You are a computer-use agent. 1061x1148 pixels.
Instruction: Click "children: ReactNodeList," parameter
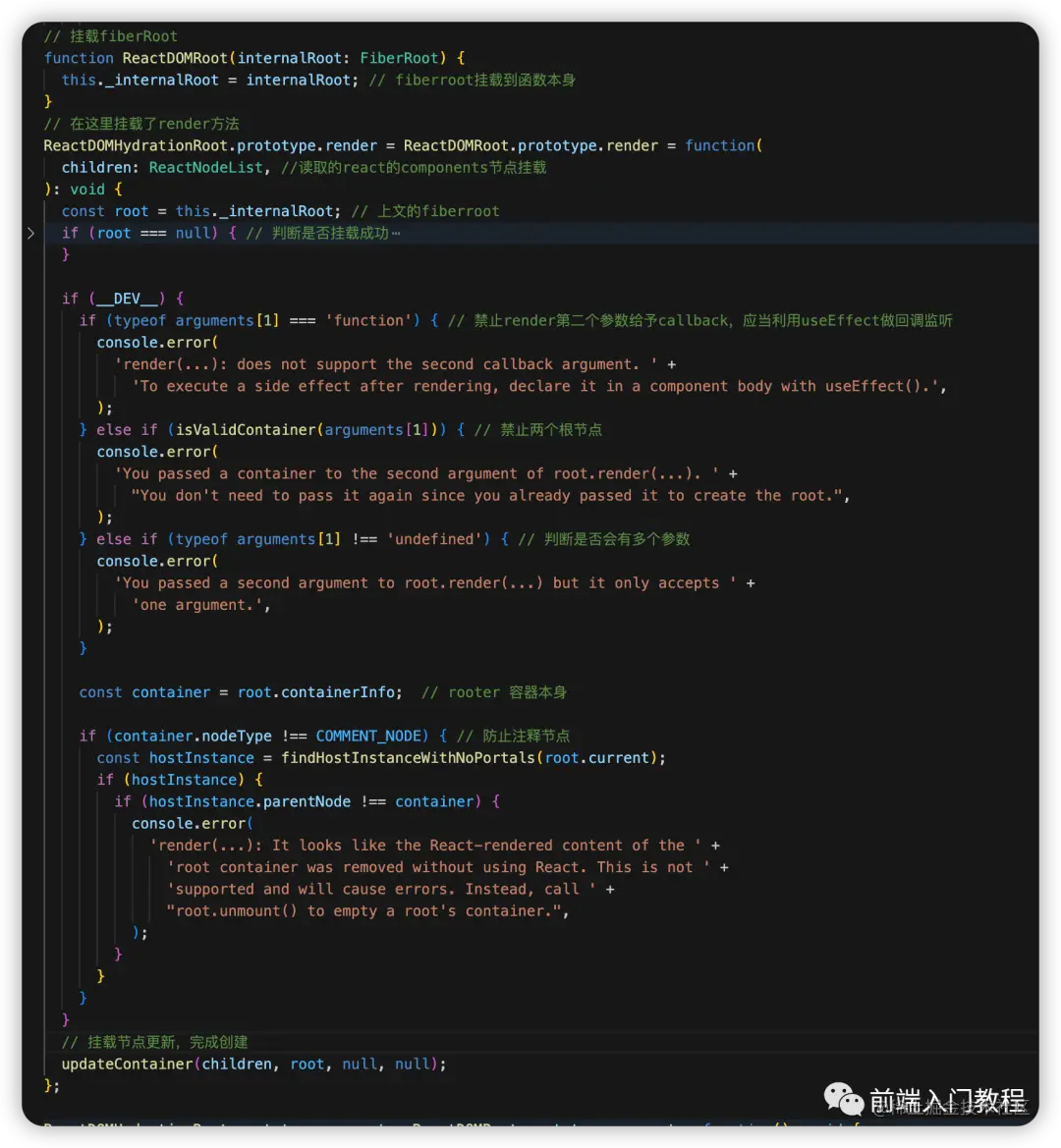pyautogui.click(x=166, y=168)
